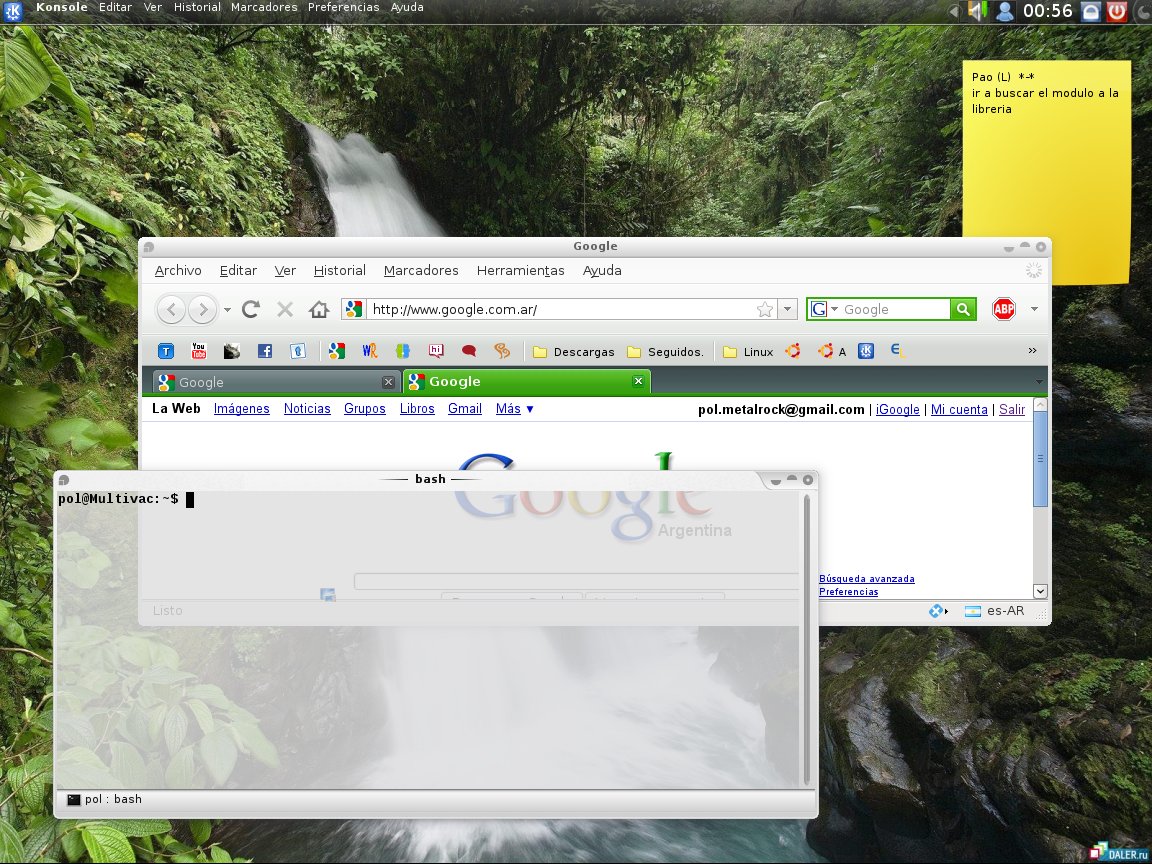Open Konsole's Preferencias menu in top panel
This screenshot has height=864, width=1152.
click(343, 7)
